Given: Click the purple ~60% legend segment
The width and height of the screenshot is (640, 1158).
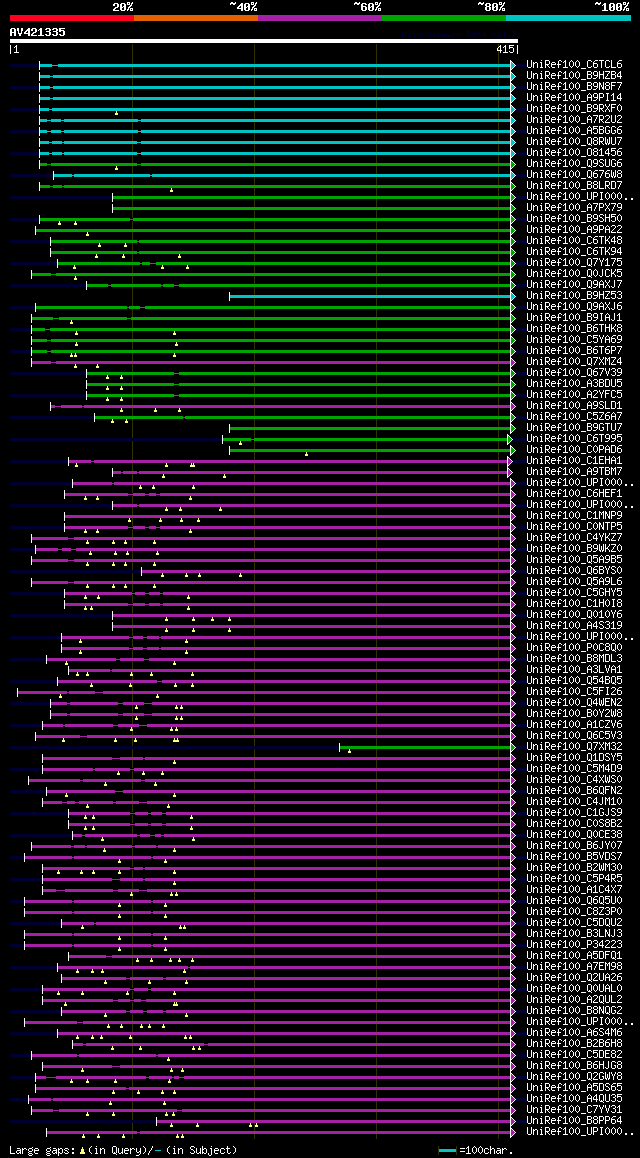Looking at the screenshot, I should (320, 18).
